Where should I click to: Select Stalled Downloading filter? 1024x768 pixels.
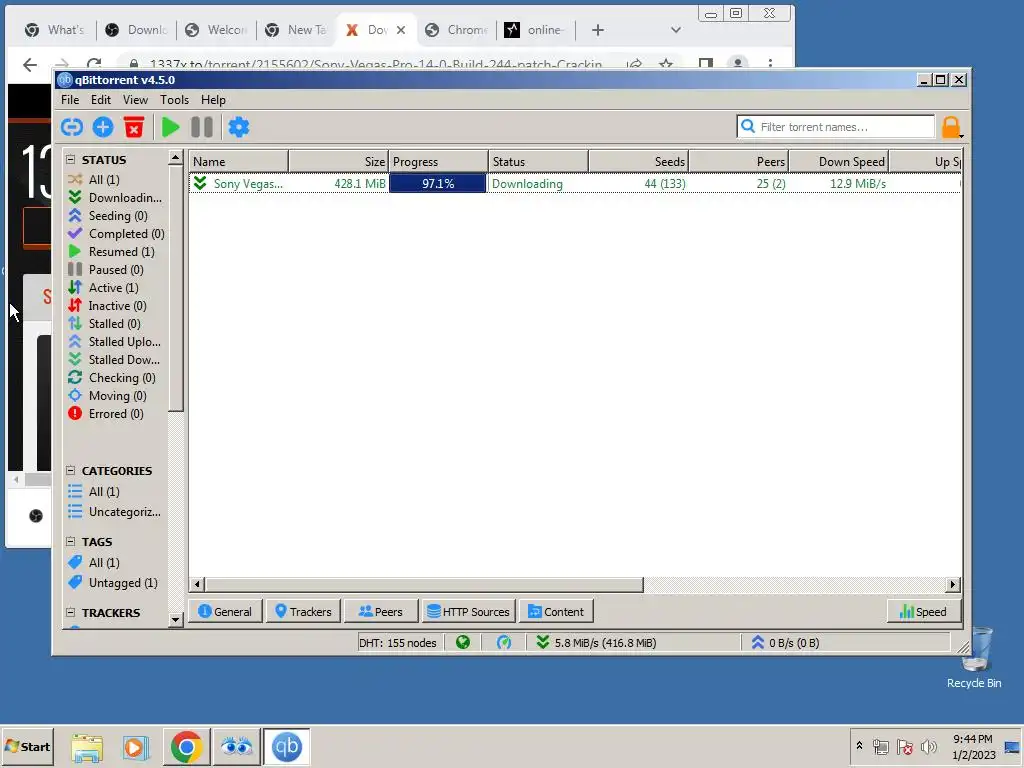[x=114, y=360]
